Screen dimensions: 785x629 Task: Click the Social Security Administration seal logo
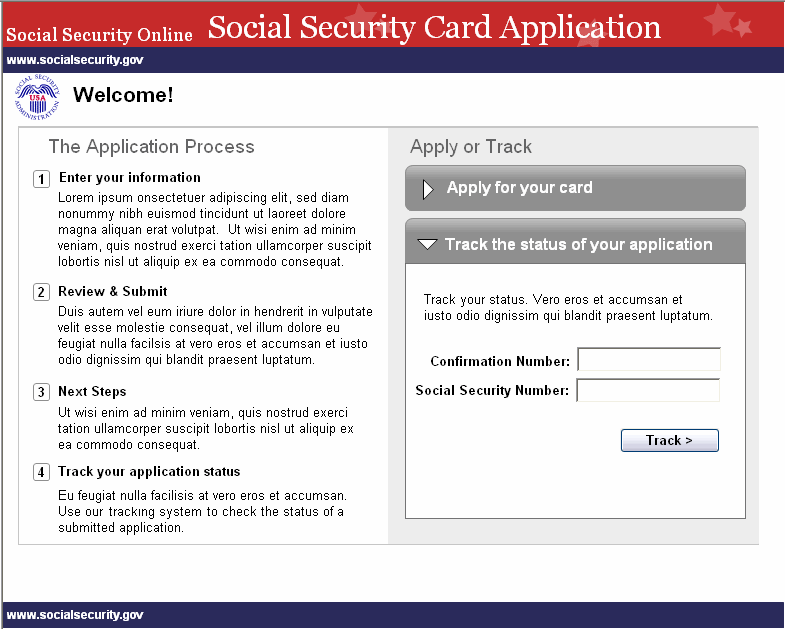pyautogui.click(x=37, y=98)
